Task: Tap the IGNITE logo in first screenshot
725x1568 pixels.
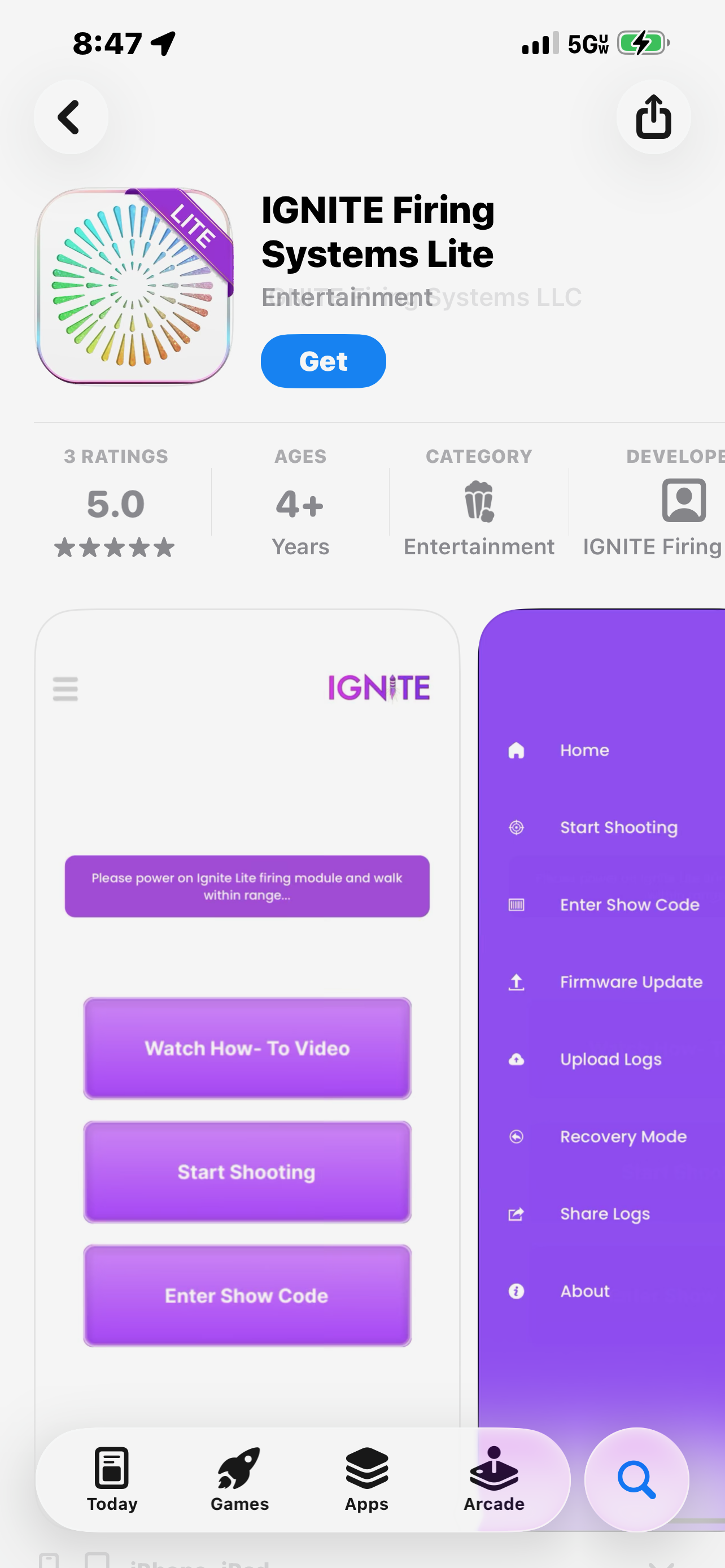Action: click(379, 688)
